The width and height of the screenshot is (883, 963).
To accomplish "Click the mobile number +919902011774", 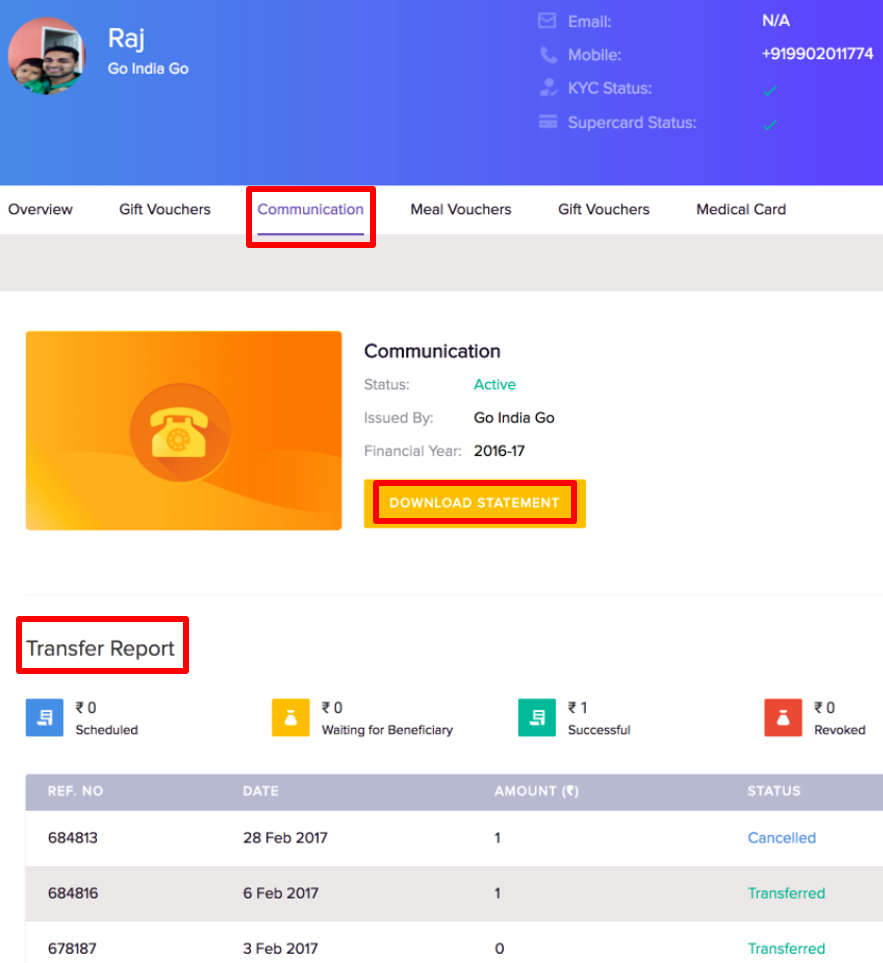I will coord(817,54).
